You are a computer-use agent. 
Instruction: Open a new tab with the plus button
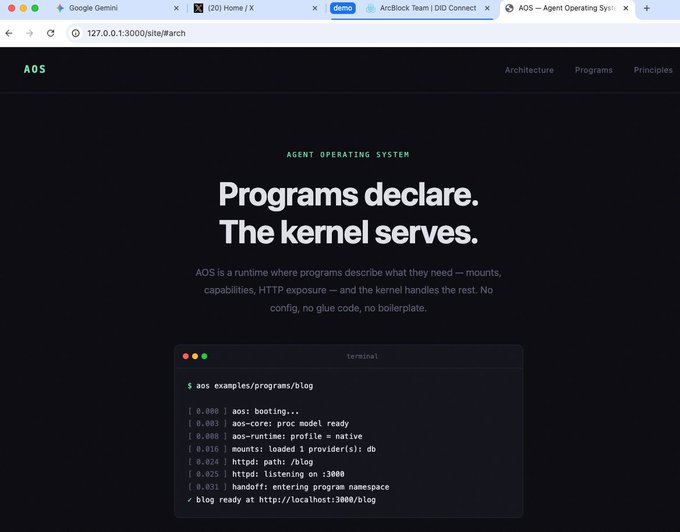647,8
